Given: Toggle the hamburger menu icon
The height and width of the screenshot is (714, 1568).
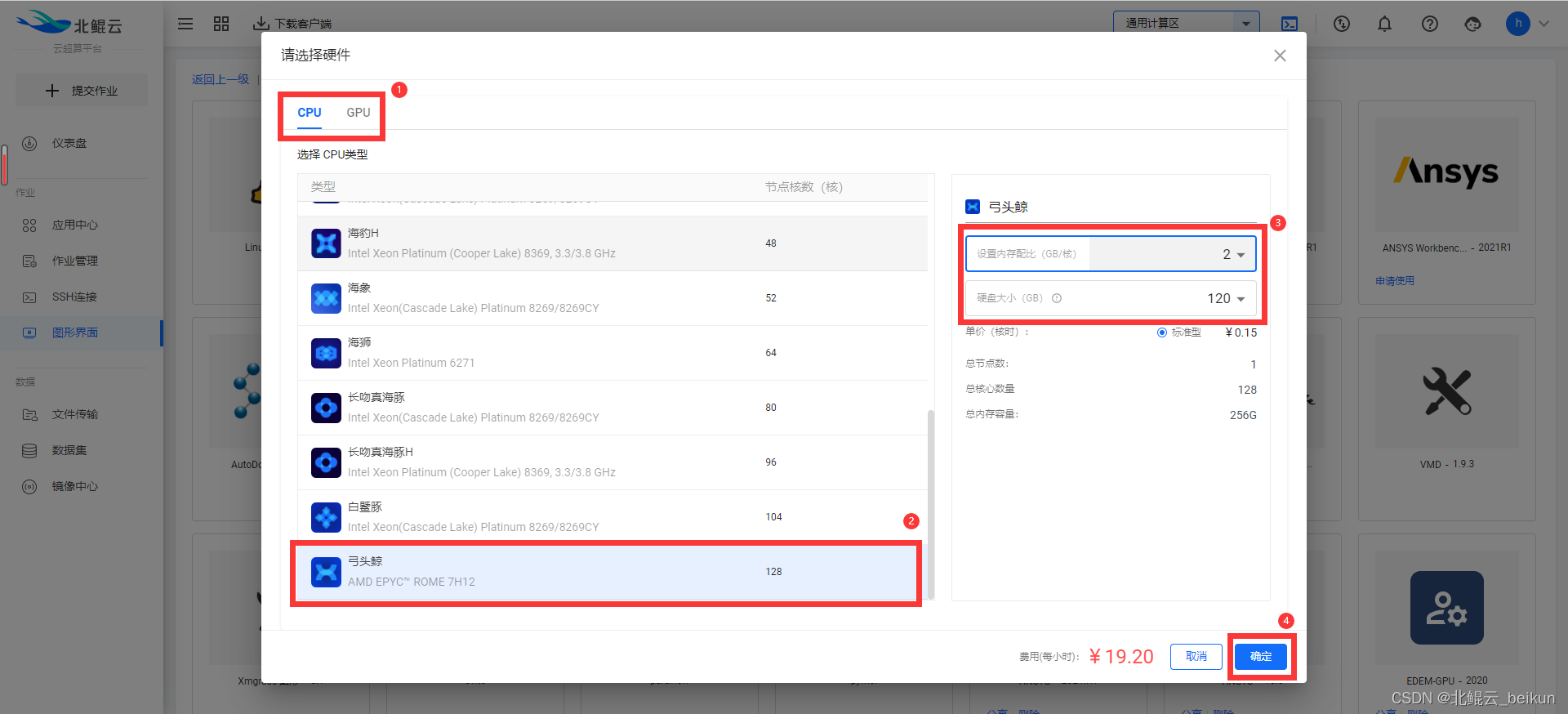Looking at the screenshot, I should [x=185, y=24].
